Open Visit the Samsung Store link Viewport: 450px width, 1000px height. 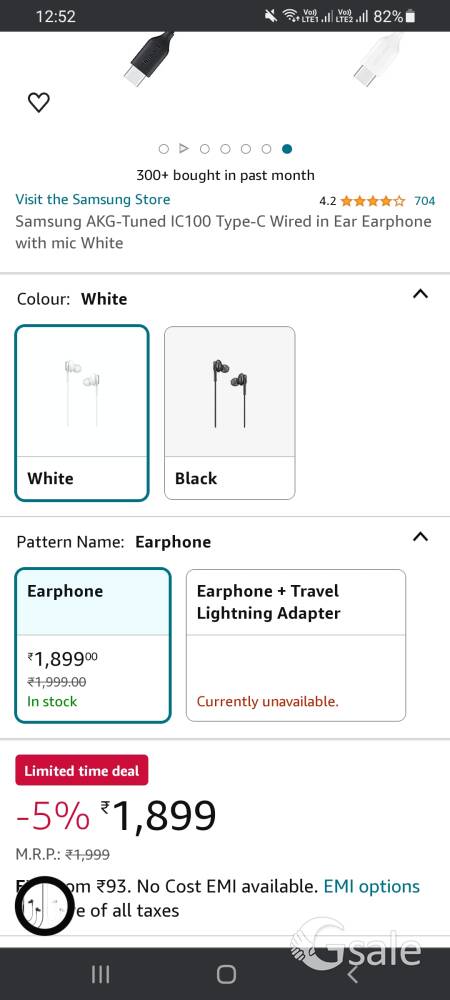point(93,199)
